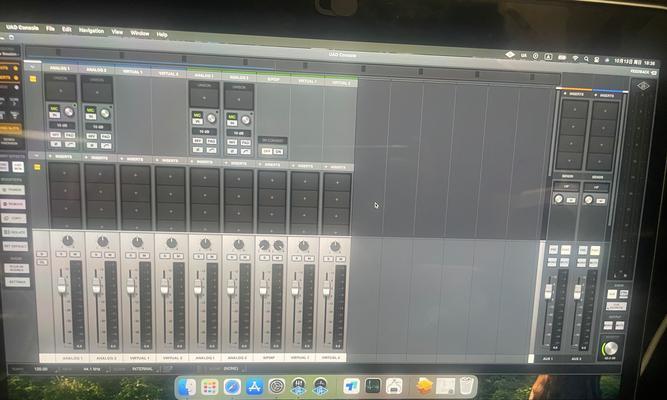667x400 pixels.
Task: Open Inserts menu on the AUX 1 channel
Action: [x=575, y=94]
